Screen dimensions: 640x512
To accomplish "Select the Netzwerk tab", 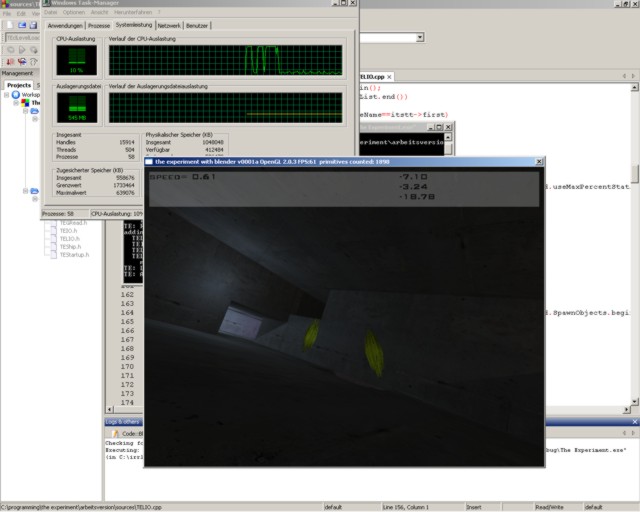I will point(168,25).
